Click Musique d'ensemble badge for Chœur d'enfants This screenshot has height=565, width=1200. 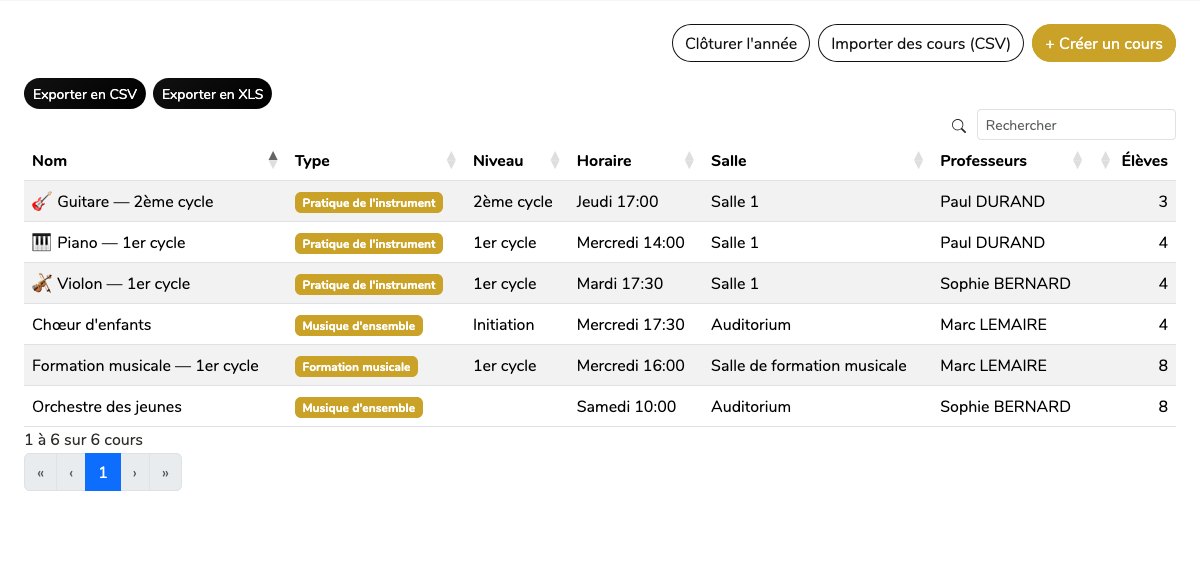tap(359, 325)
